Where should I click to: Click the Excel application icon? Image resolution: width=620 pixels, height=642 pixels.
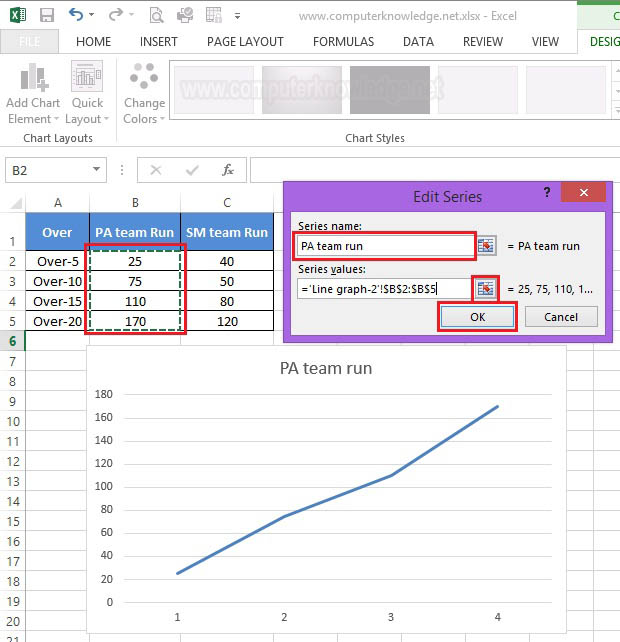pos(18,16)
